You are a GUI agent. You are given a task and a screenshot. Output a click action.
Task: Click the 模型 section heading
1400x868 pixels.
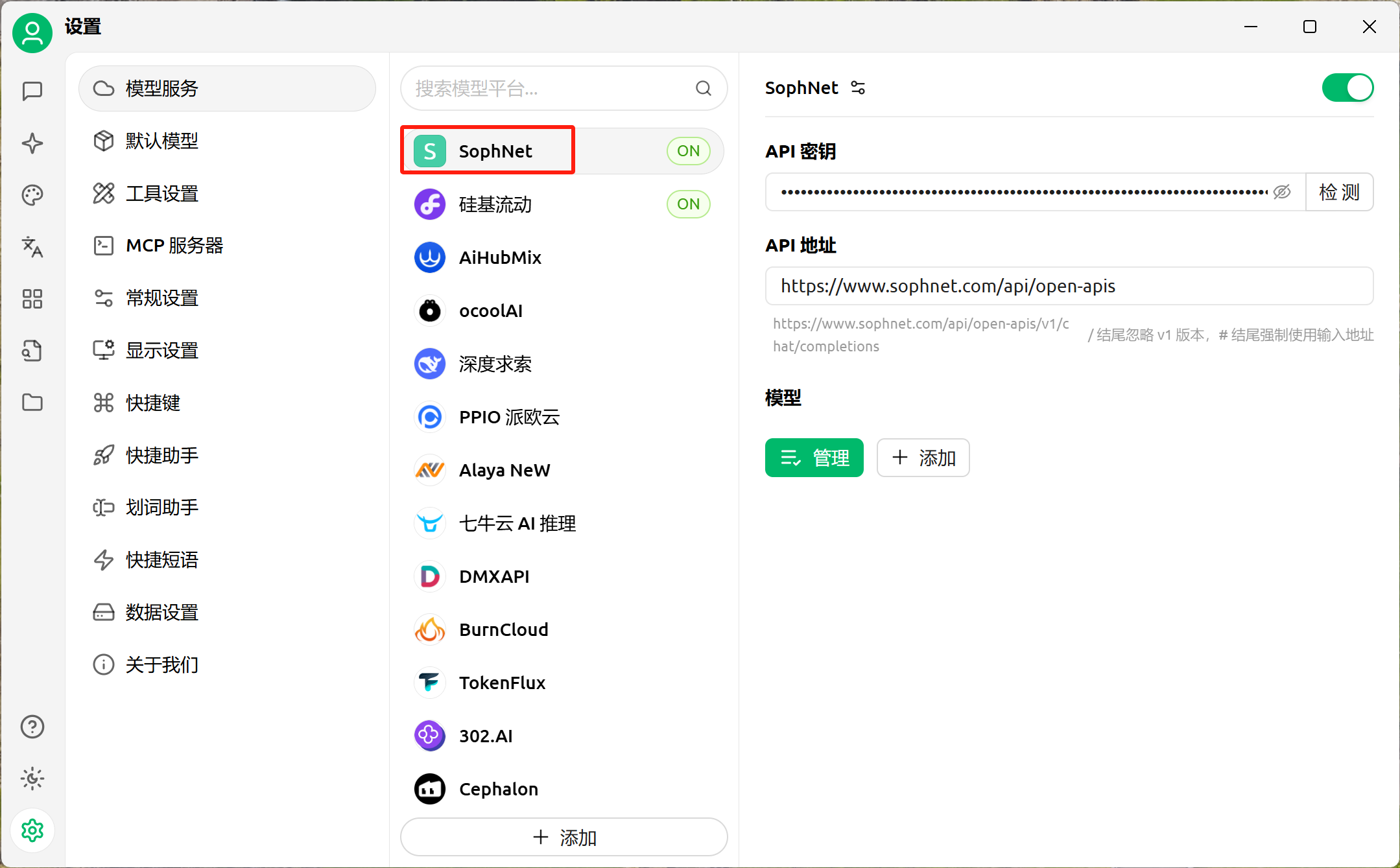click(x=783, y=397)
